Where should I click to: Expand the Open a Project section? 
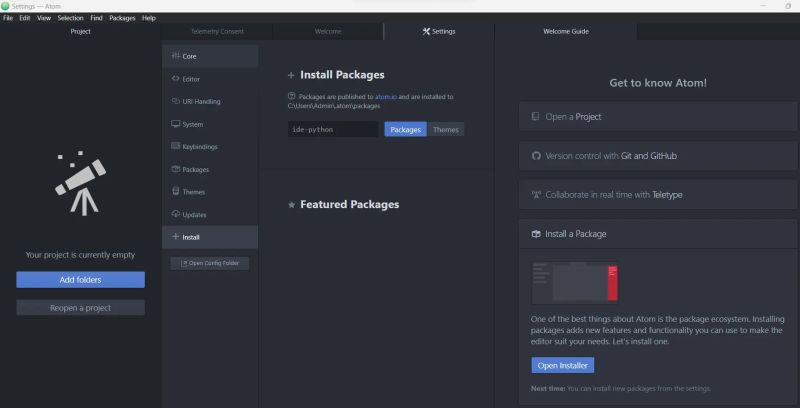tap(658, 116)
